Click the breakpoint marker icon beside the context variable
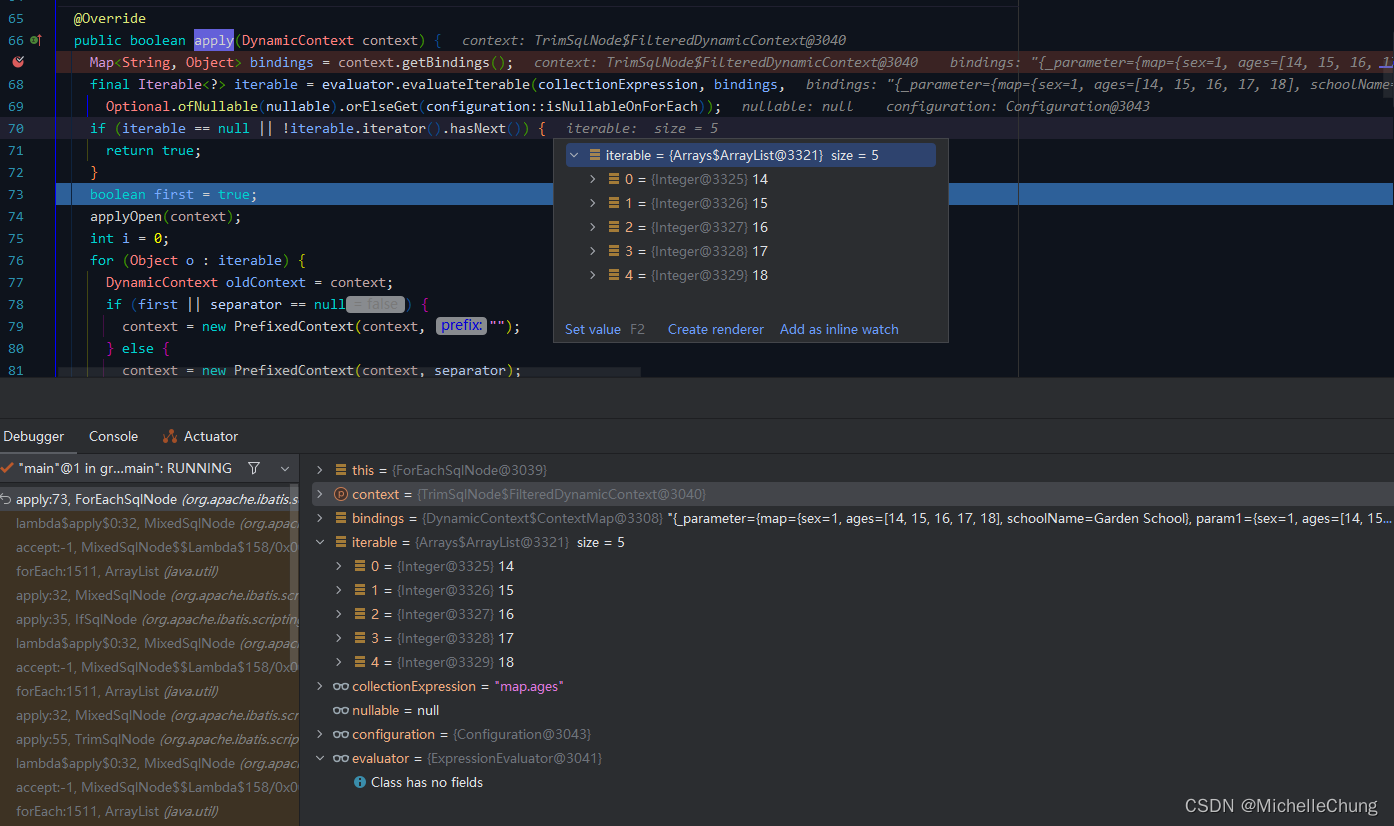 [340, 493]
